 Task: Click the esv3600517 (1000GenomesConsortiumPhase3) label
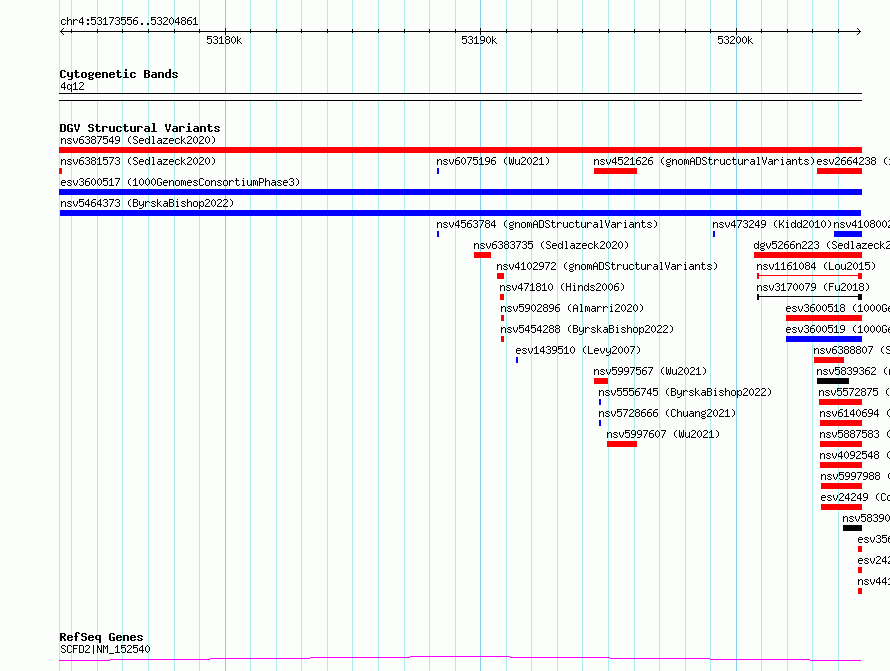click(x=180, y=182)
